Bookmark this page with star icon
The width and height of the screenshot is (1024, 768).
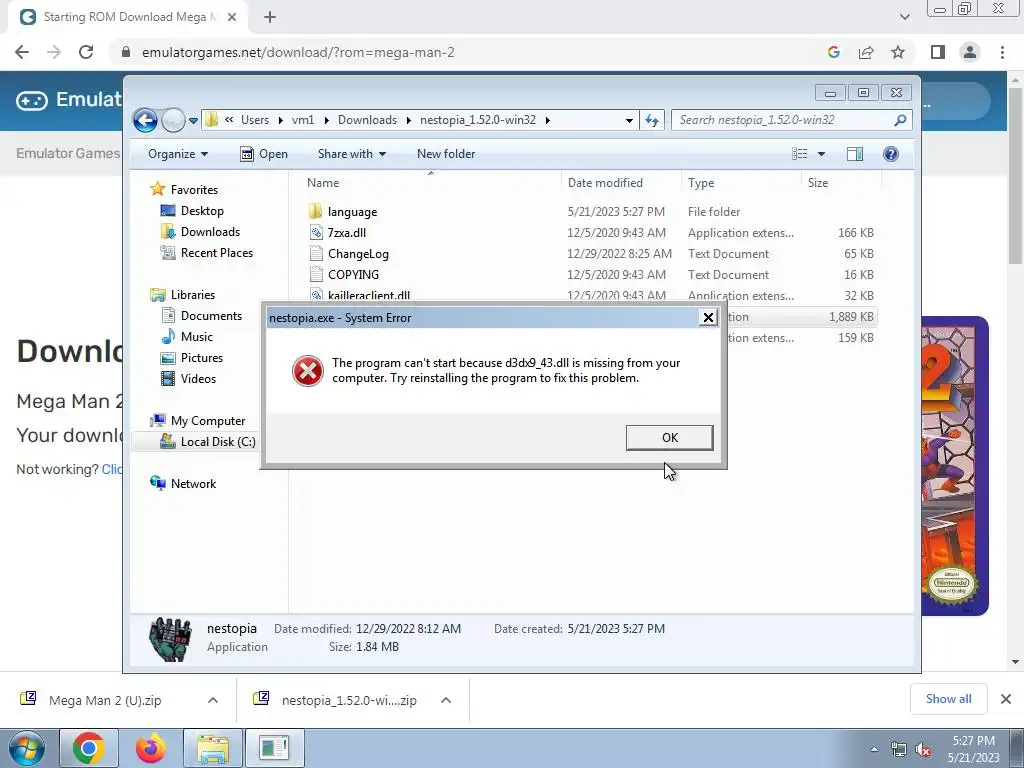point(898,52)
